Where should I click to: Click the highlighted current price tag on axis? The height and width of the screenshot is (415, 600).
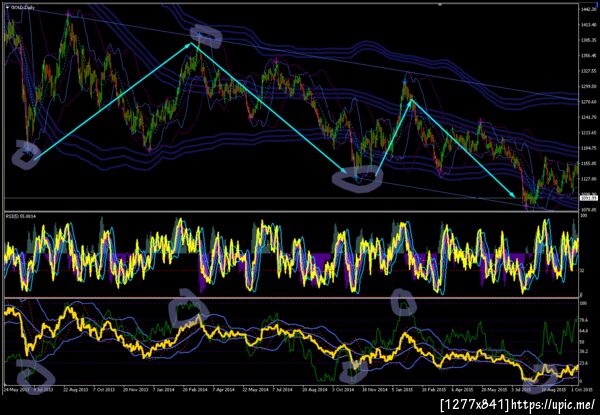[589, 198]
